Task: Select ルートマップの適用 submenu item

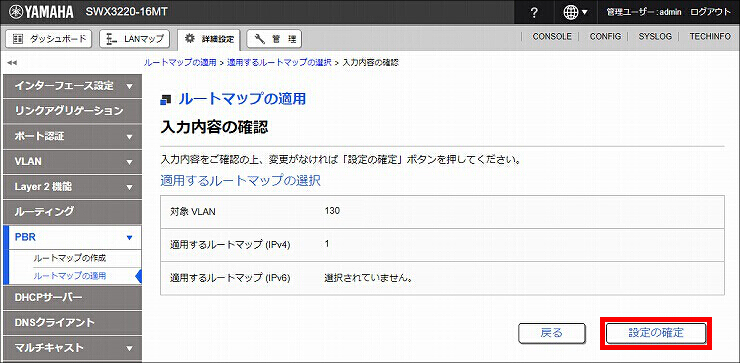Action: pyautogui.click(x=69, y=276)
